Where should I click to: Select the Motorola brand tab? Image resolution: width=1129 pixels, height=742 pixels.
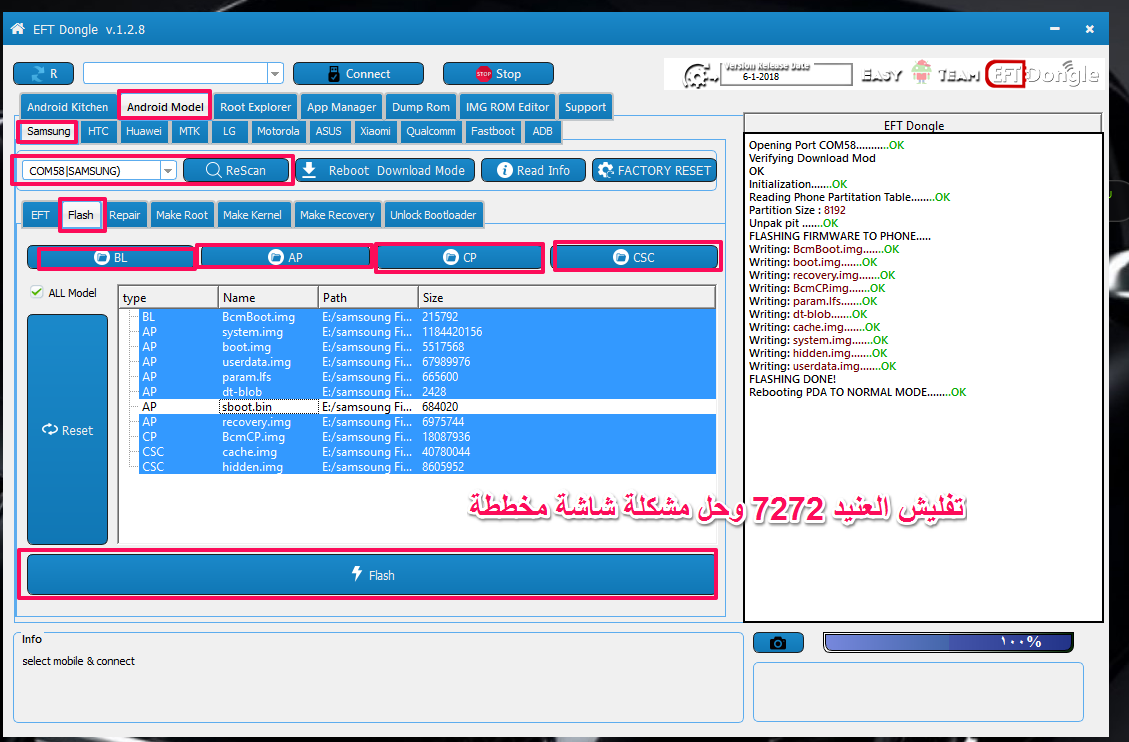click(x=278, y=131)
